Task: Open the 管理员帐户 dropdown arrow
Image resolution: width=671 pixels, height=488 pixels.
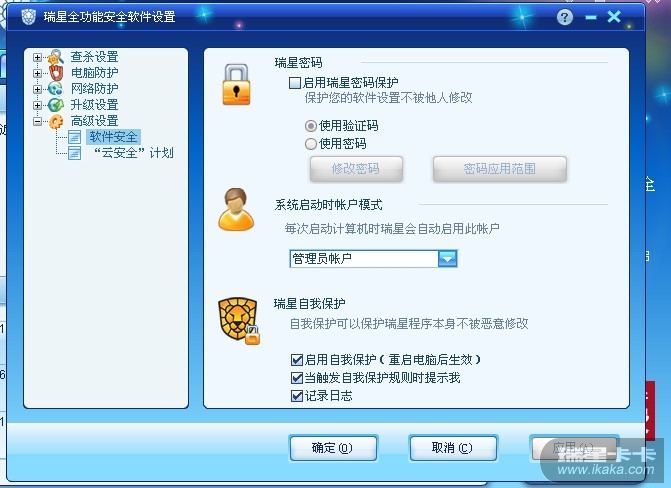Action: [448, 259]
